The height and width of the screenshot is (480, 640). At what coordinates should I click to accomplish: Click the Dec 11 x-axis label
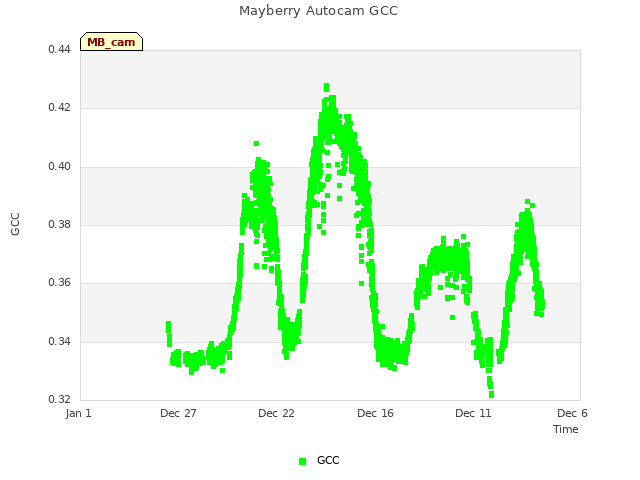click(473, 413)
